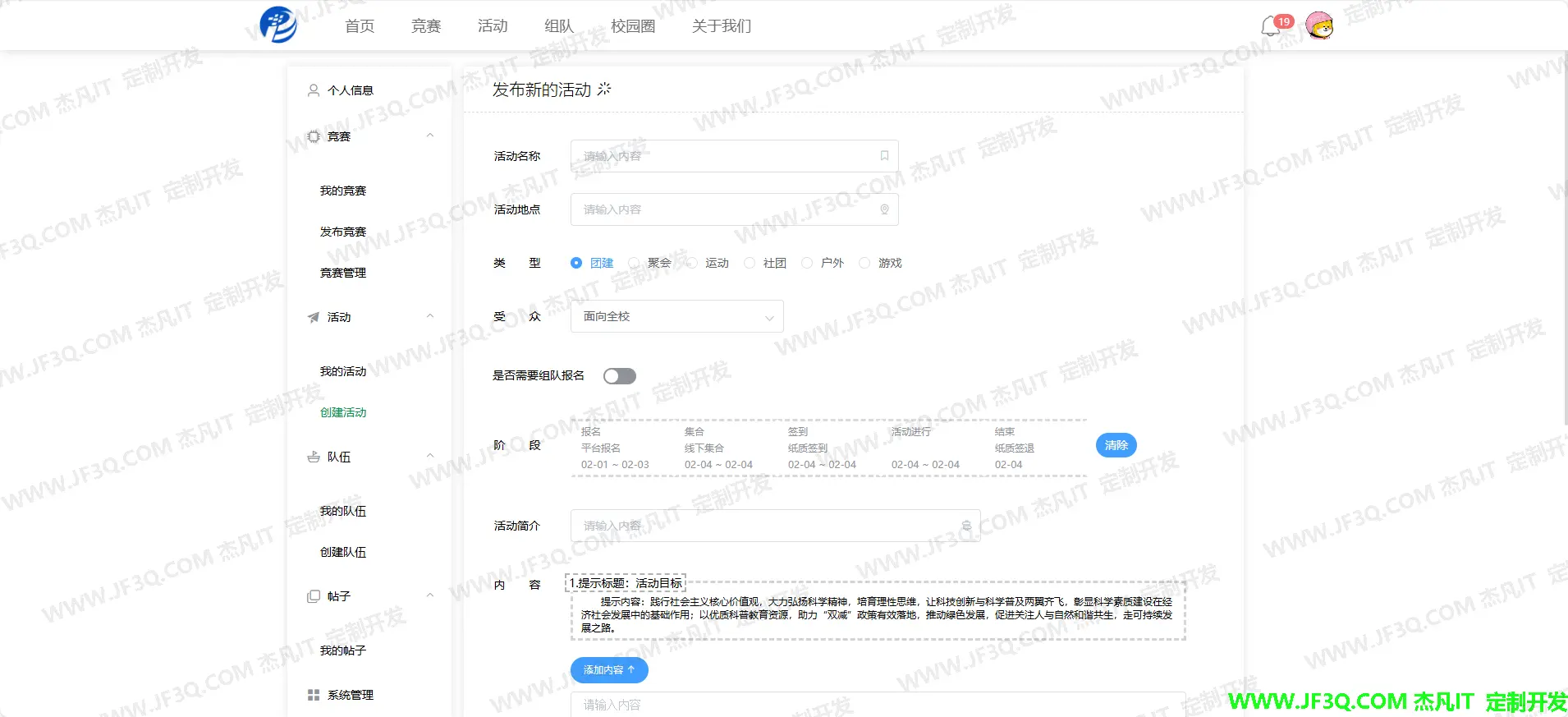The image size is (1568, 717).
Task: Choose the 户外 activity type
Action: [x=807, y=263]
